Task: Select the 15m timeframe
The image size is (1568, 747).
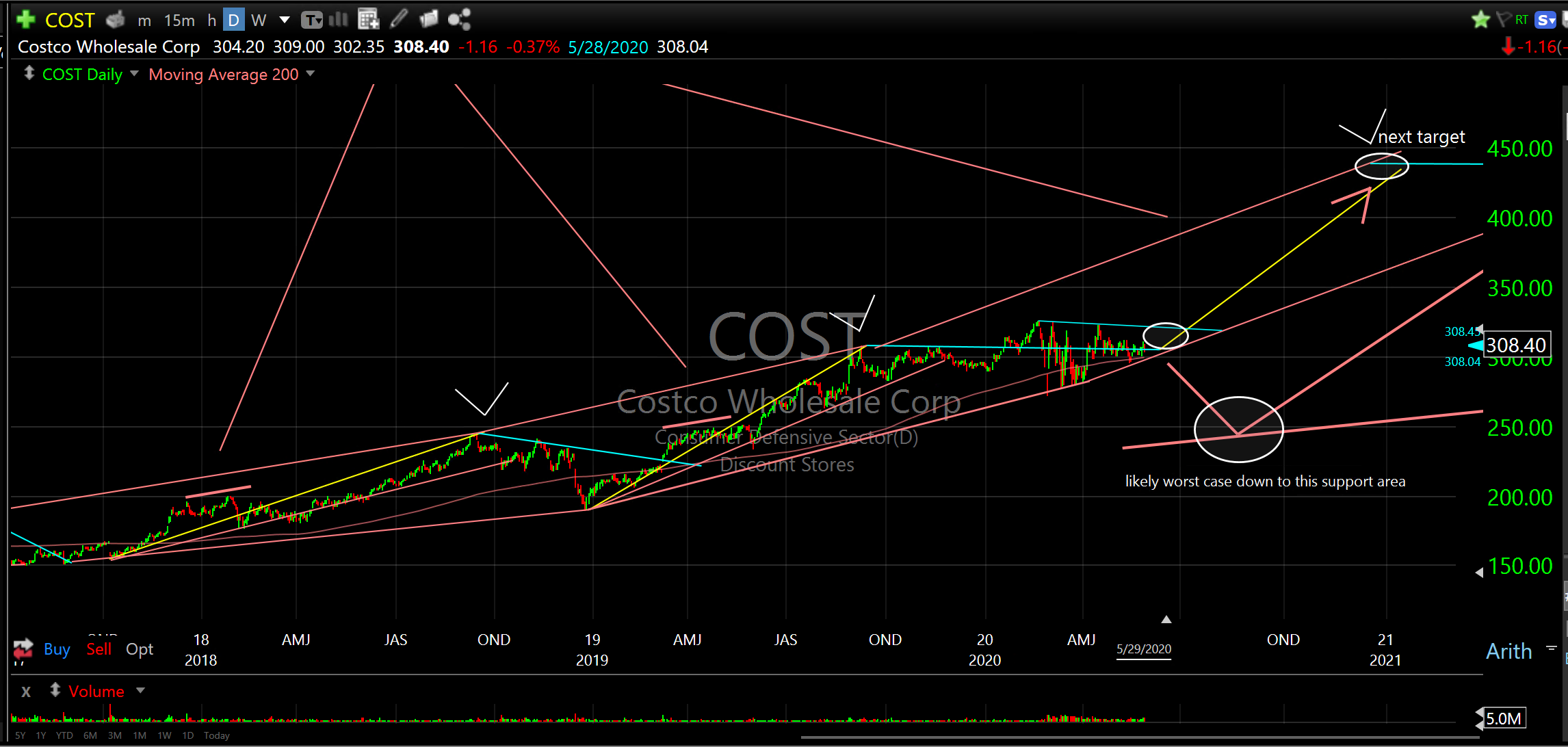Action: coord(179,20)
